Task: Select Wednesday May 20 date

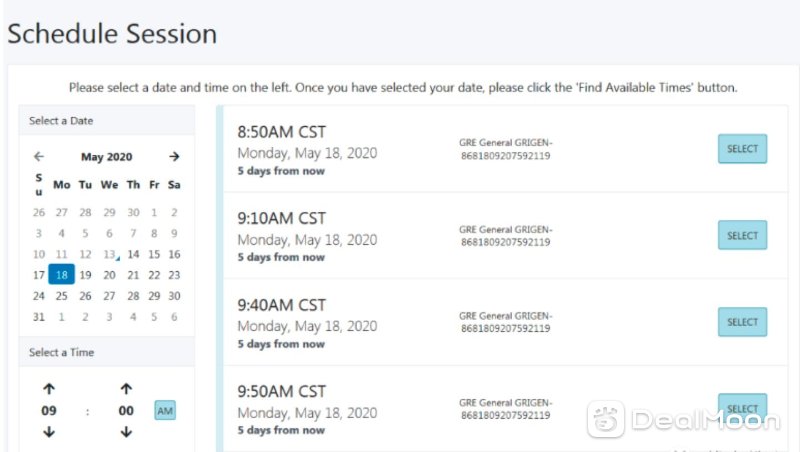Action: (x=109, y=275)
